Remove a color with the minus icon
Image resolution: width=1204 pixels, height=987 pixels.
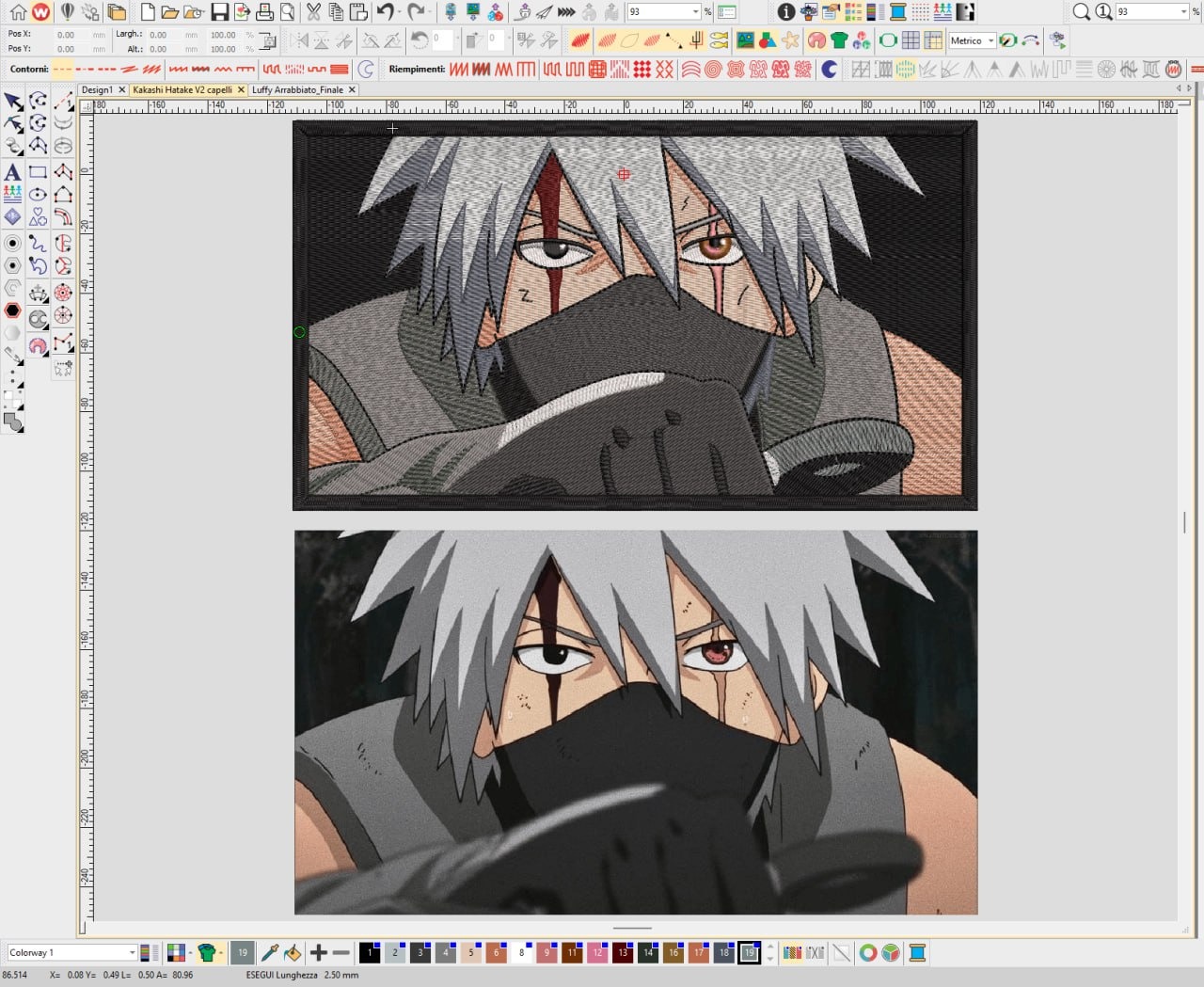pyautogui.click(x=341, y=953)
